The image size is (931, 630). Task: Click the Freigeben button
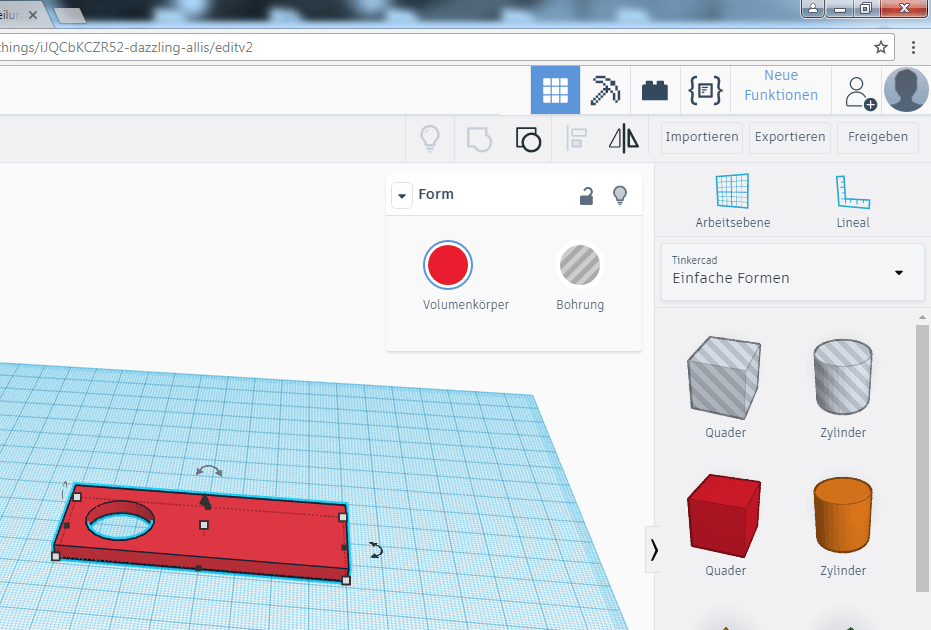tap(878, 137)
